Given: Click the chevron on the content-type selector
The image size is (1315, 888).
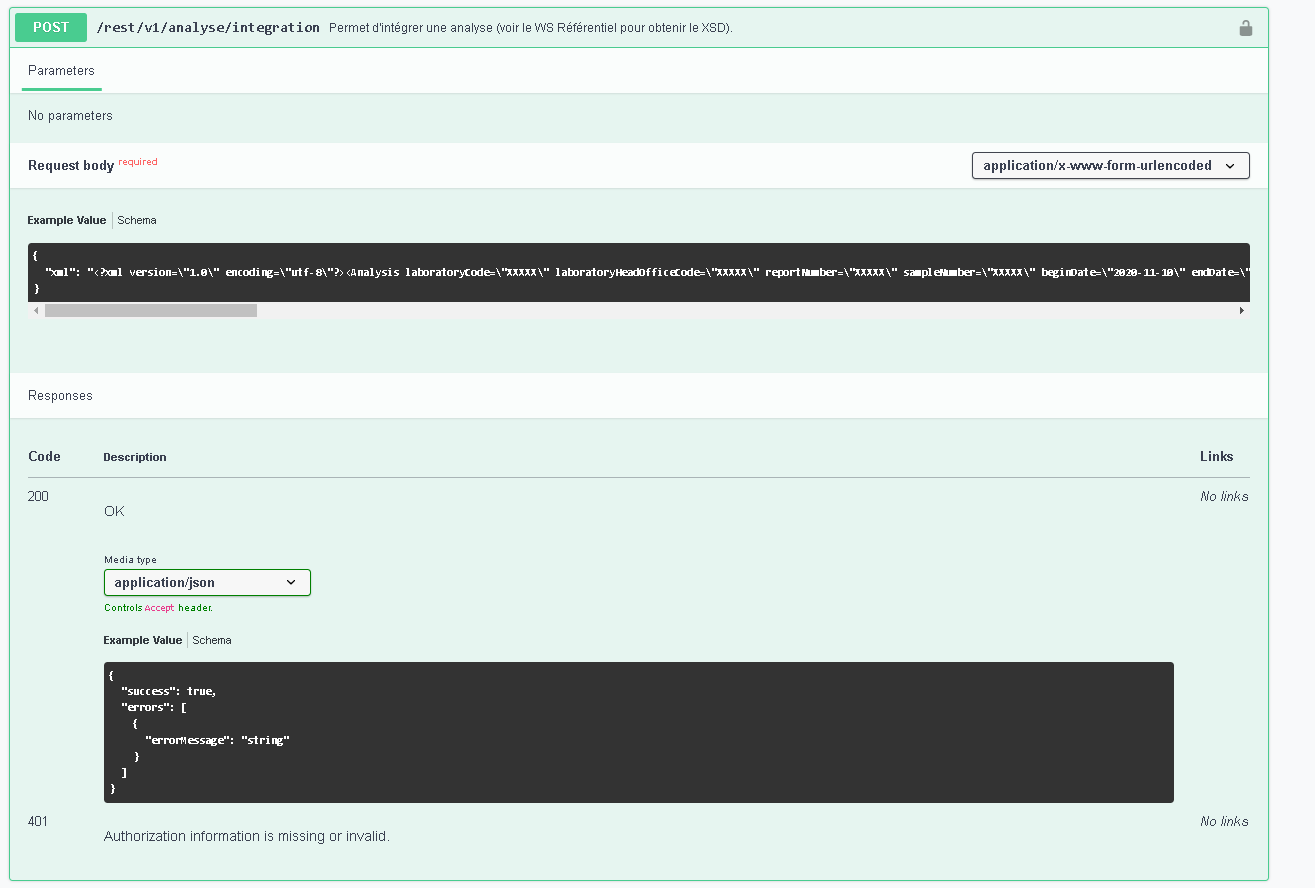Looking at the screenshot, I should [x=1231, y=165].
